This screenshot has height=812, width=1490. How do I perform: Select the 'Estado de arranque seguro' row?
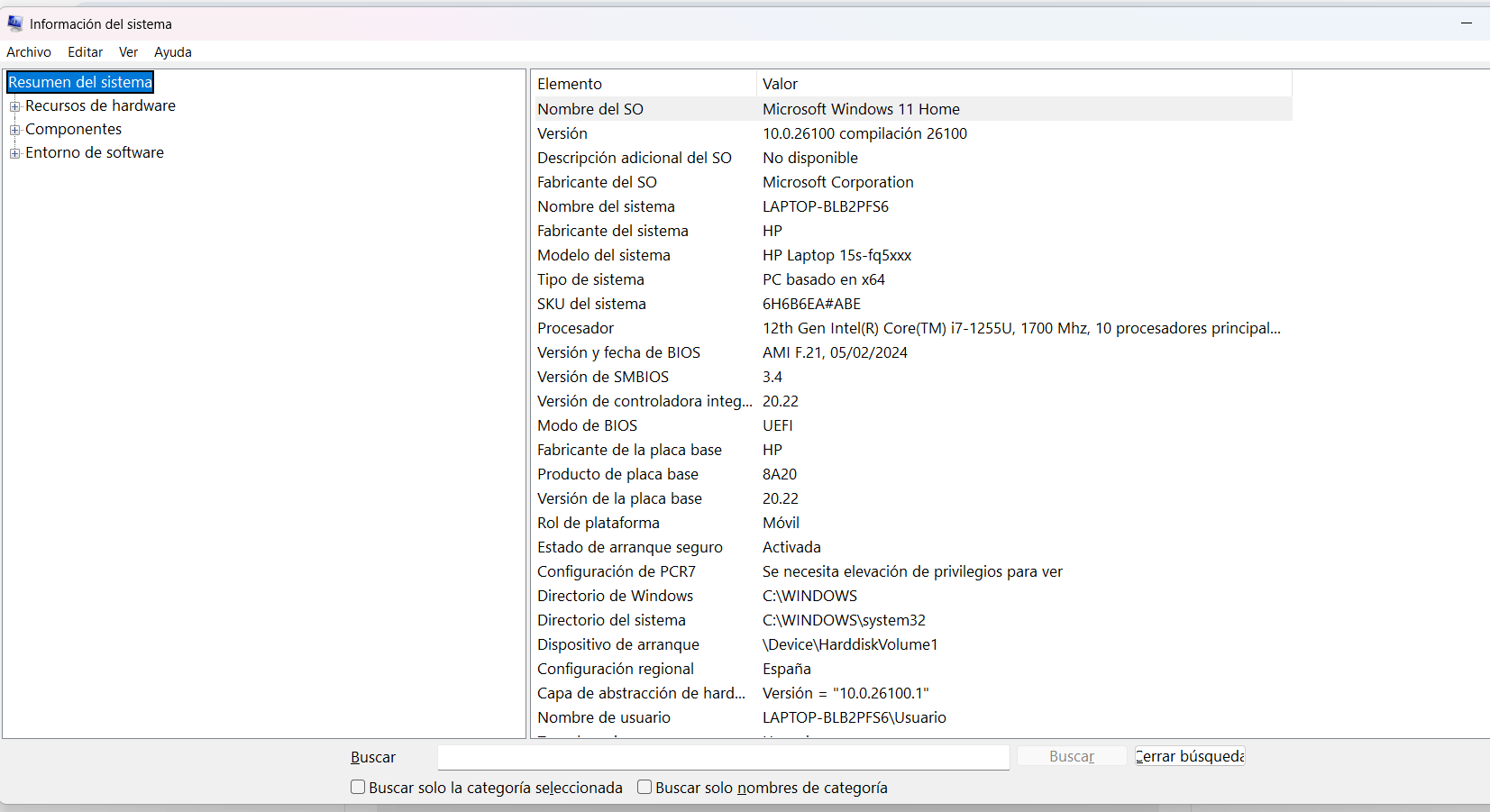[x=913, y=547]
